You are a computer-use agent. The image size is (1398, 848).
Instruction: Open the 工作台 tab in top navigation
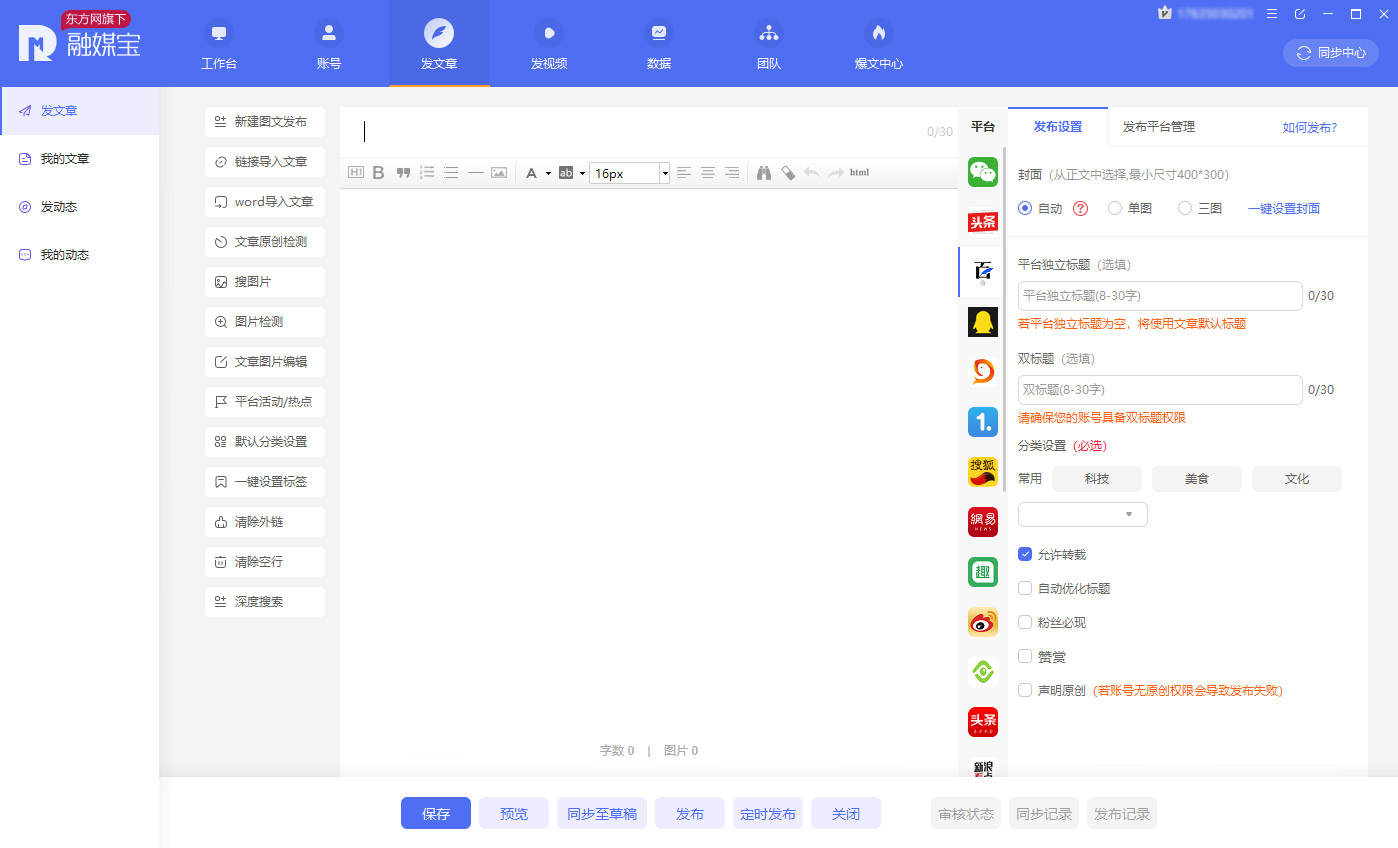click(x=219, y=43)
